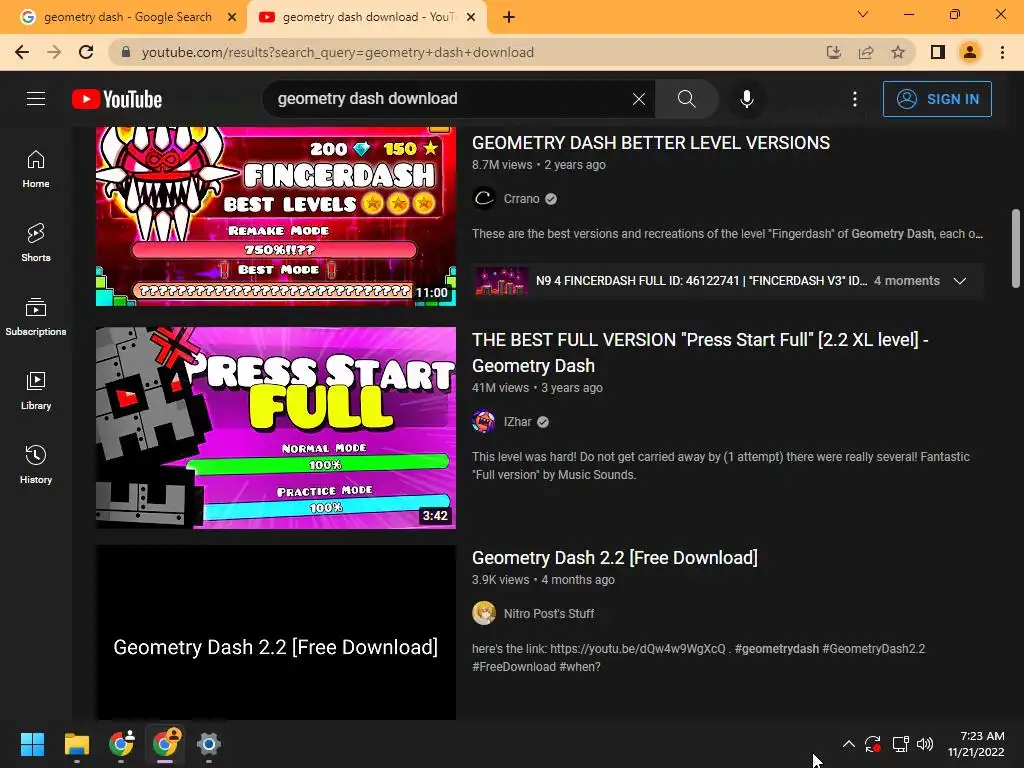This screenshot has width=1024, height=768.
Task: Open the tab search dropdown arrow
Action: tap(863, 14)
